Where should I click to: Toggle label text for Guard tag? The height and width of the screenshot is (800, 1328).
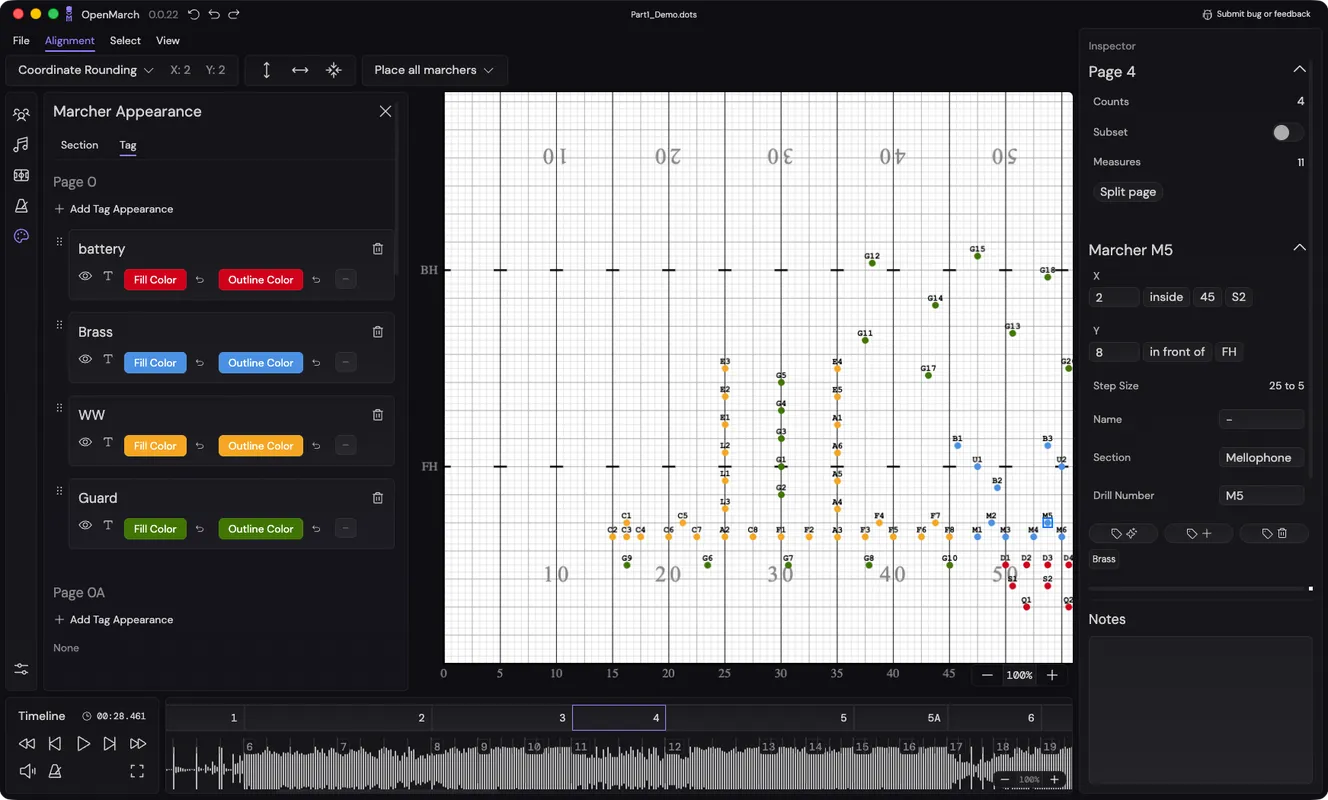108,526
